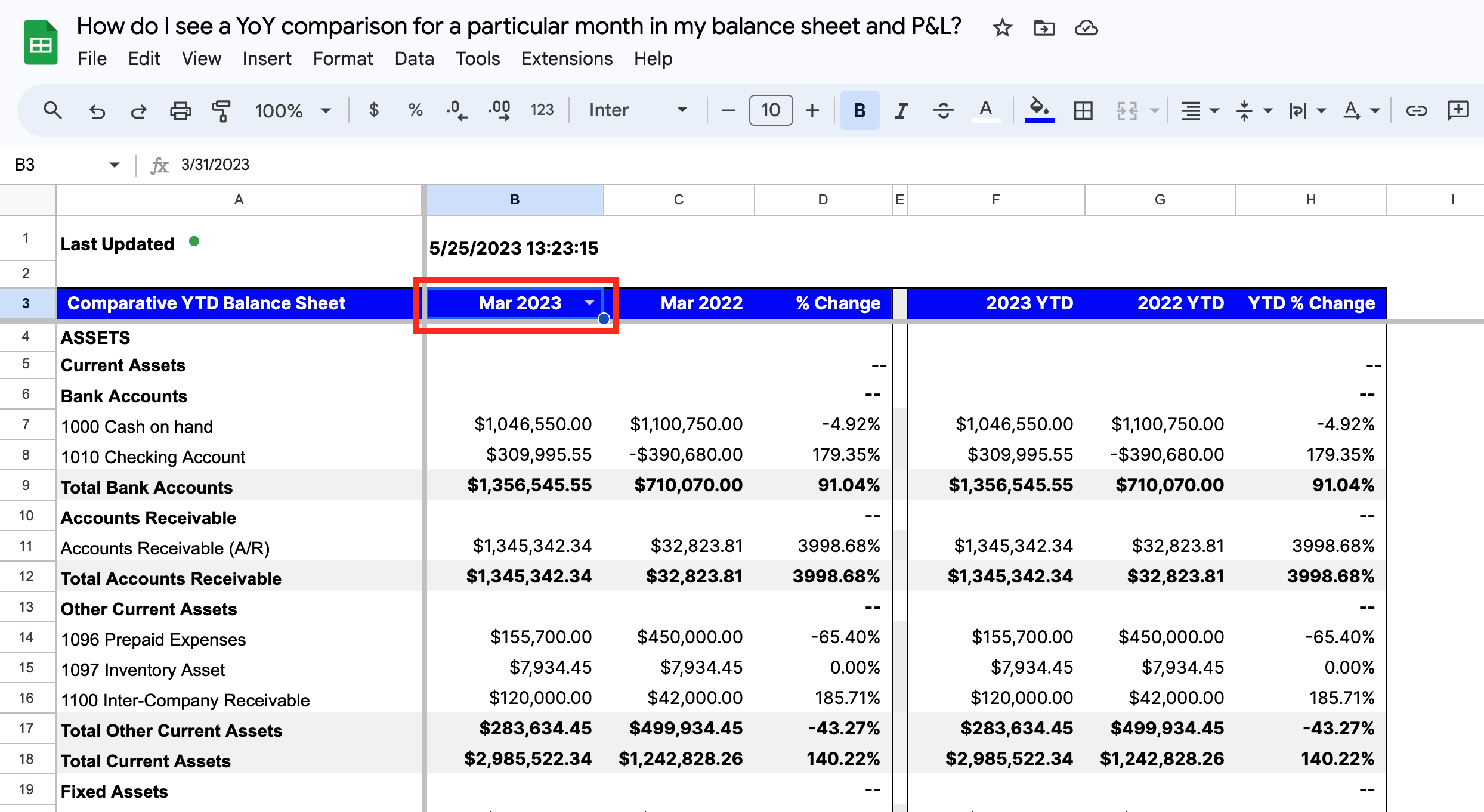Open the Format menu
Screen dimensions: 1484x812
click(343, 58)
